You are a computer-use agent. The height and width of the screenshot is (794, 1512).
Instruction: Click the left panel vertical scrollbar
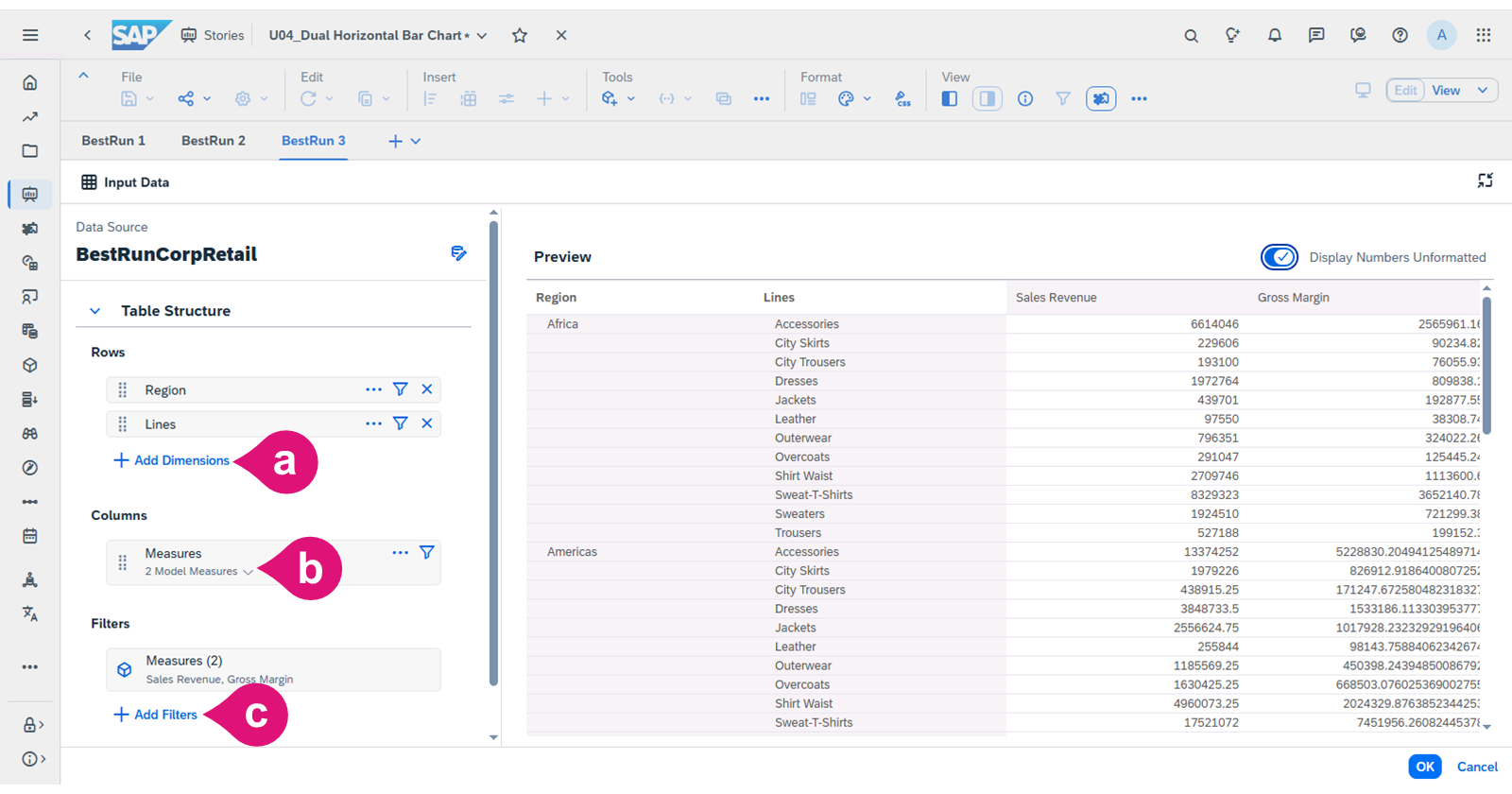(x=493, y=454)
